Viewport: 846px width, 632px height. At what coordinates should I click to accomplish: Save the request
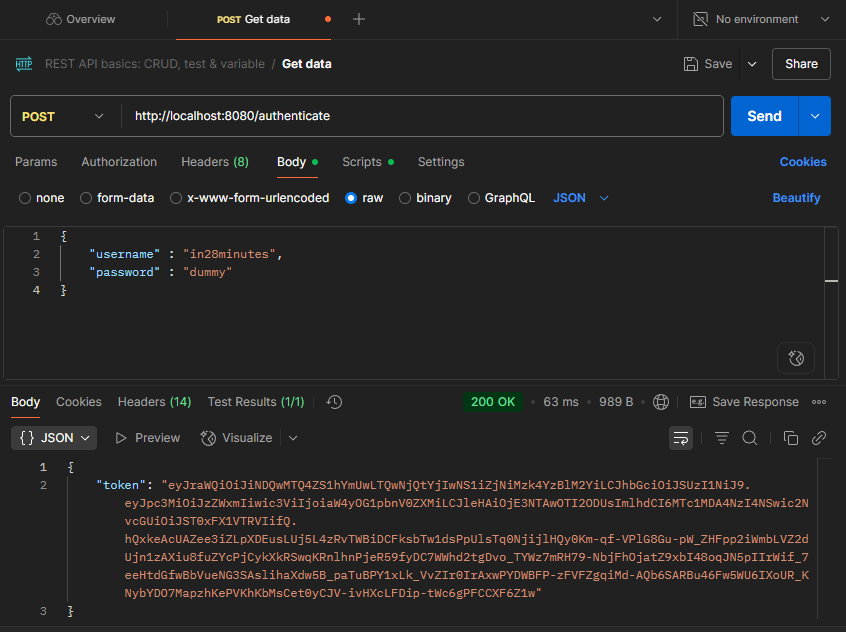tap(708, 64)
